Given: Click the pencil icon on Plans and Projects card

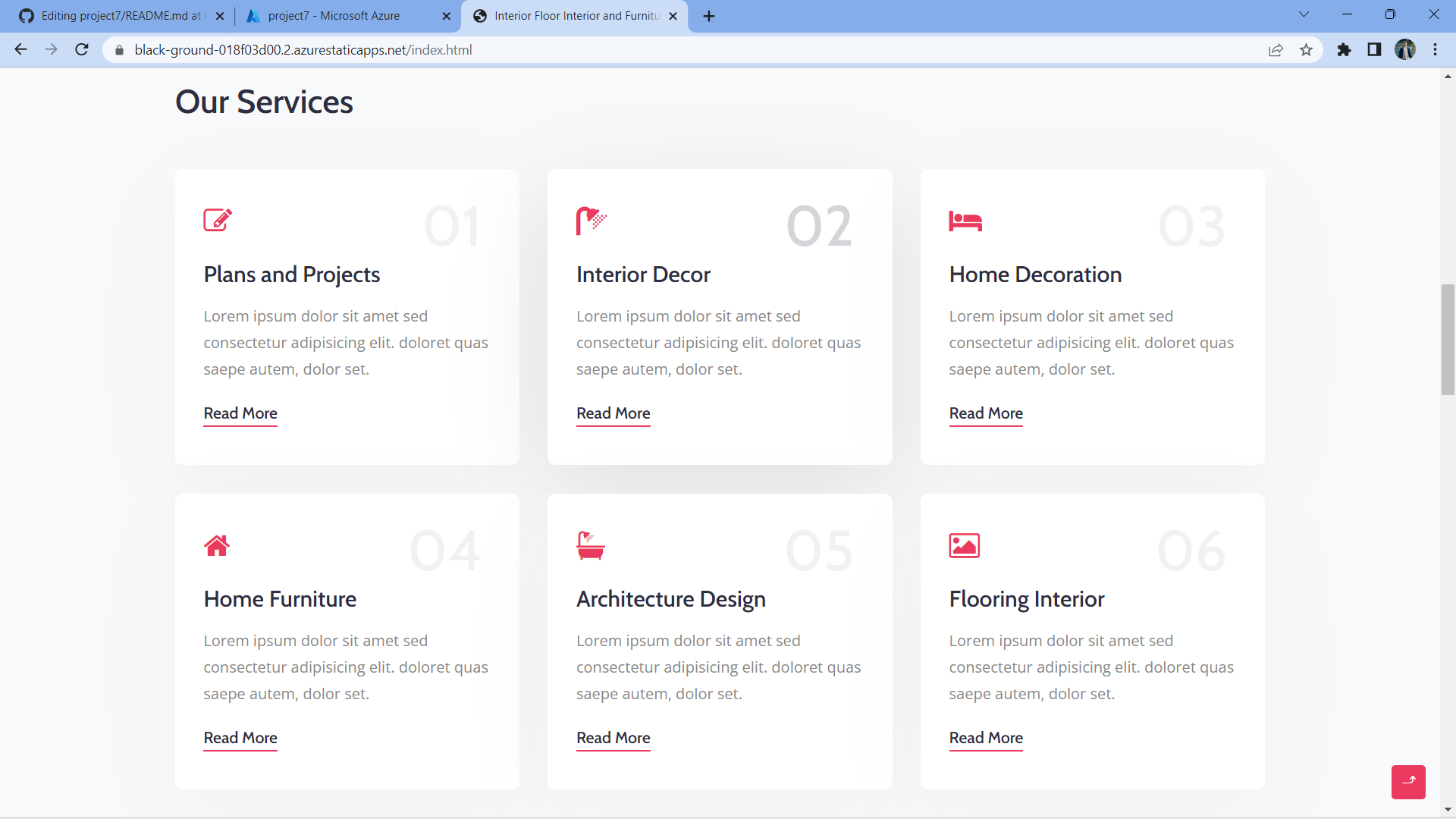Looking at the screenshot, I should tap(218, 220).
